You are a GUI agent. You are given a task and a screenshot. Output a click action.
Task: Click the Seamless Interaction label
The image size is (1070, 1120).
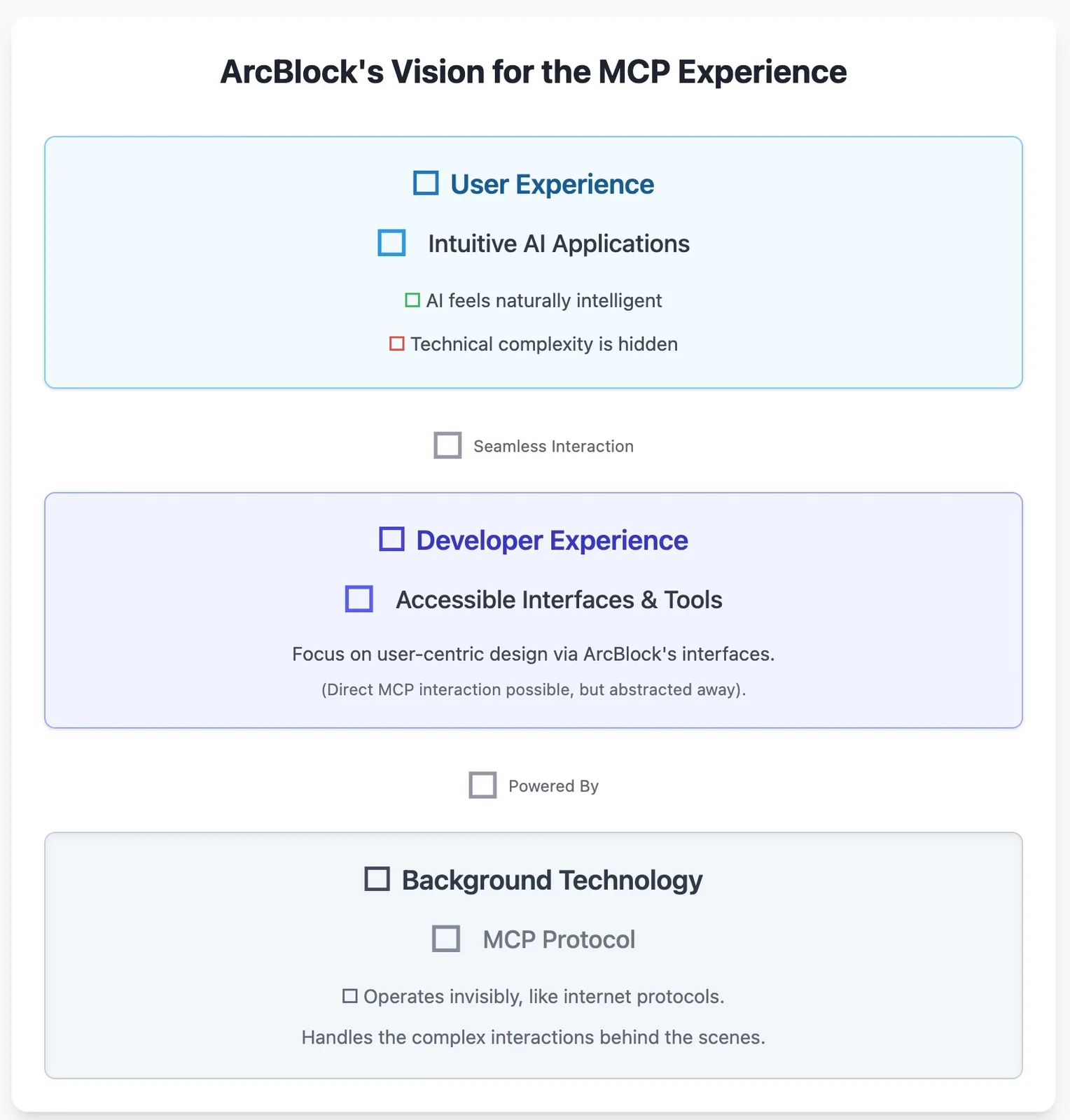[x=553, y=447]
